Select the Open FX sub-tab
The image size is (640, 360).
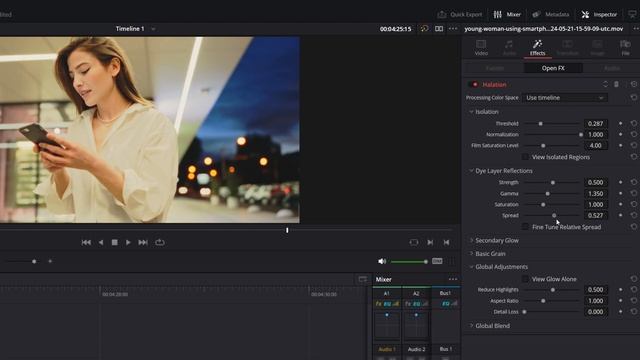[x=553, y=68]
